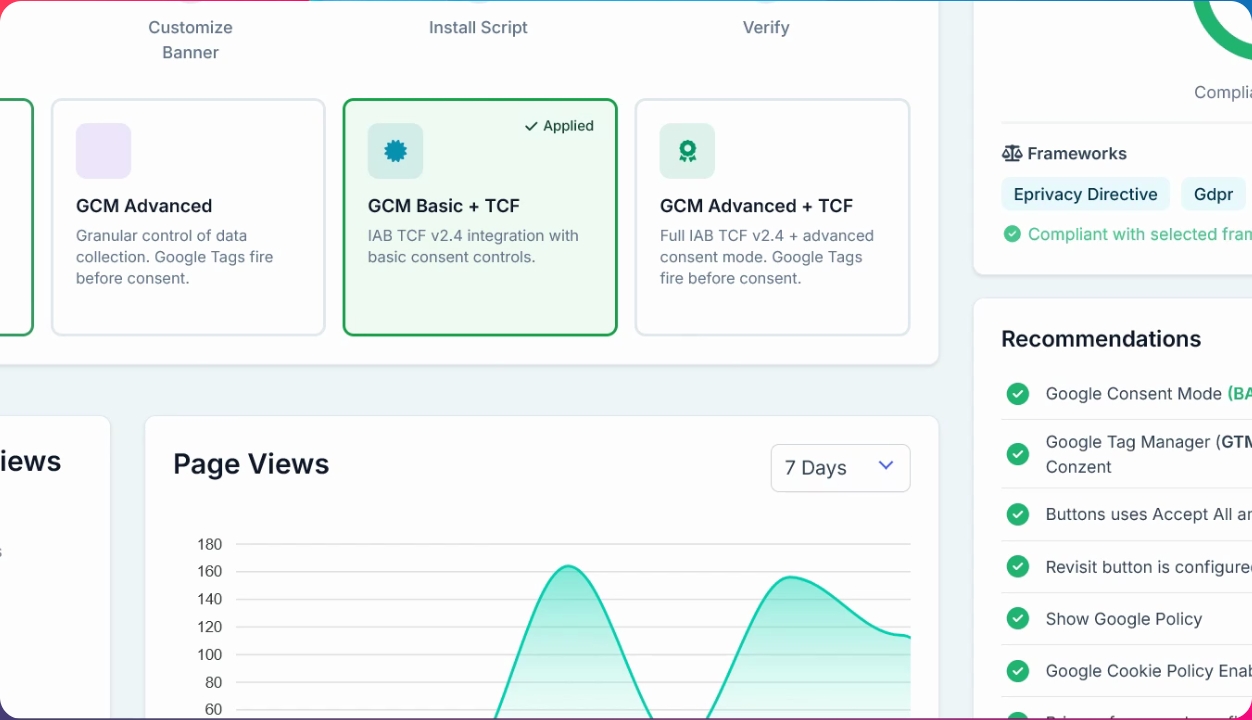Click the second peak of Page Views chart

click(791, 577)
